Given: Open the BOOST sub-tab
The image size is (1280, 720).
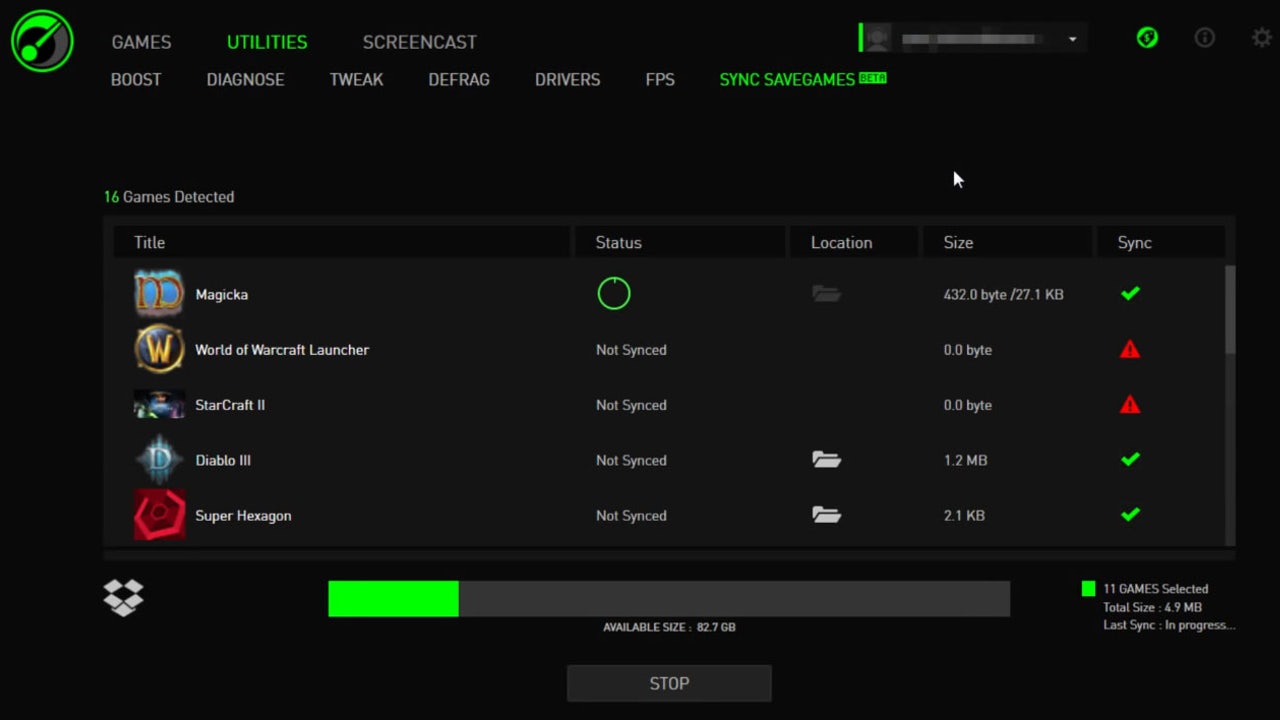Looking at the screenshot, I should click(136, 79).
